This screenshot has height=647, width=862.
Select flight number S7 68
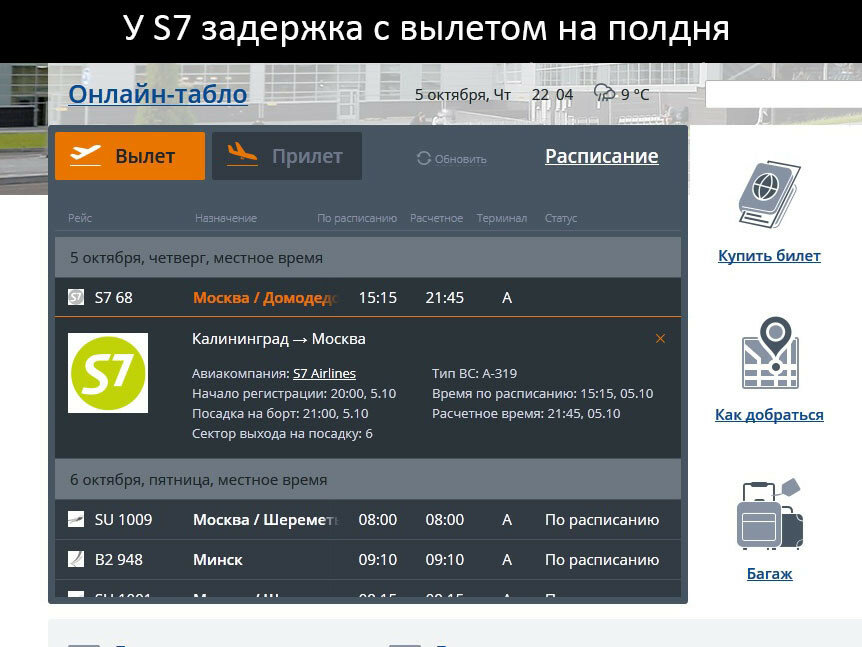point(113,298)
